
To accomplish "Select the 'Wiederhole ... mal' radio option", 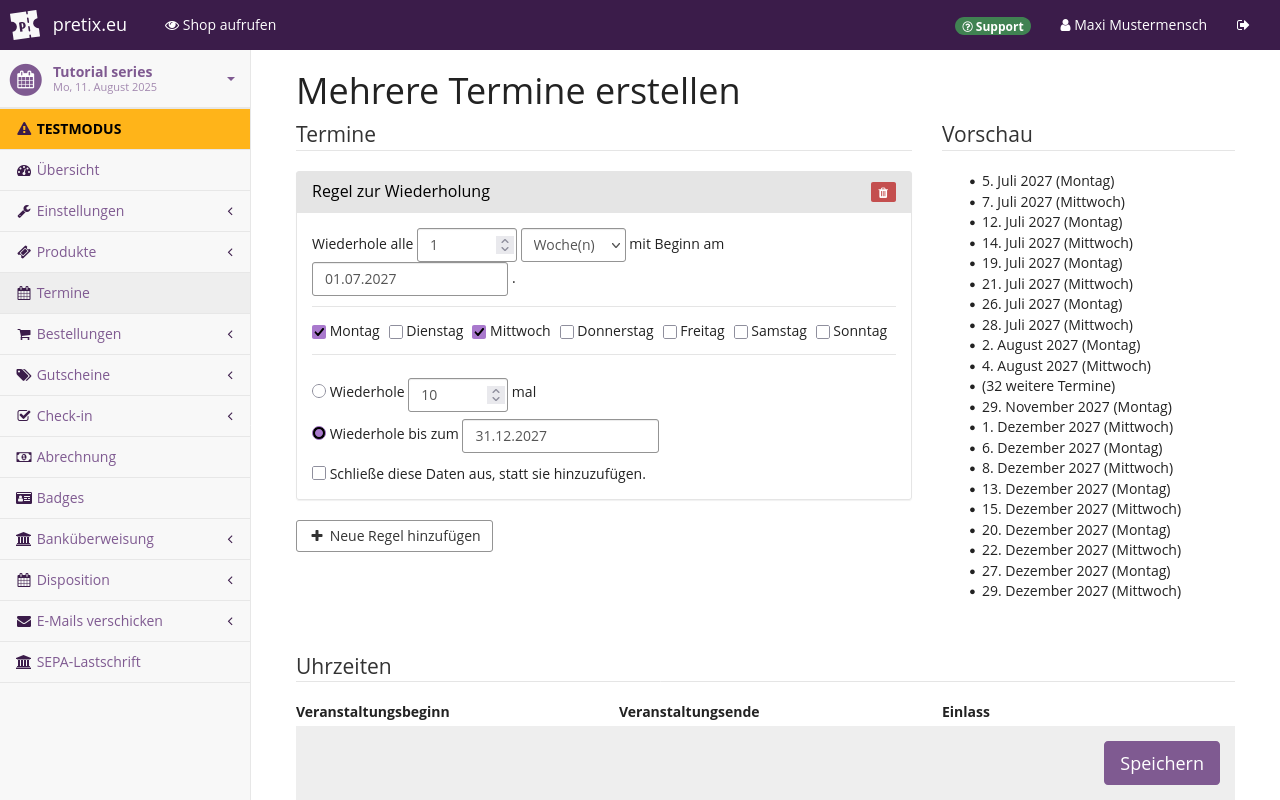I will (x=319, y=392).
